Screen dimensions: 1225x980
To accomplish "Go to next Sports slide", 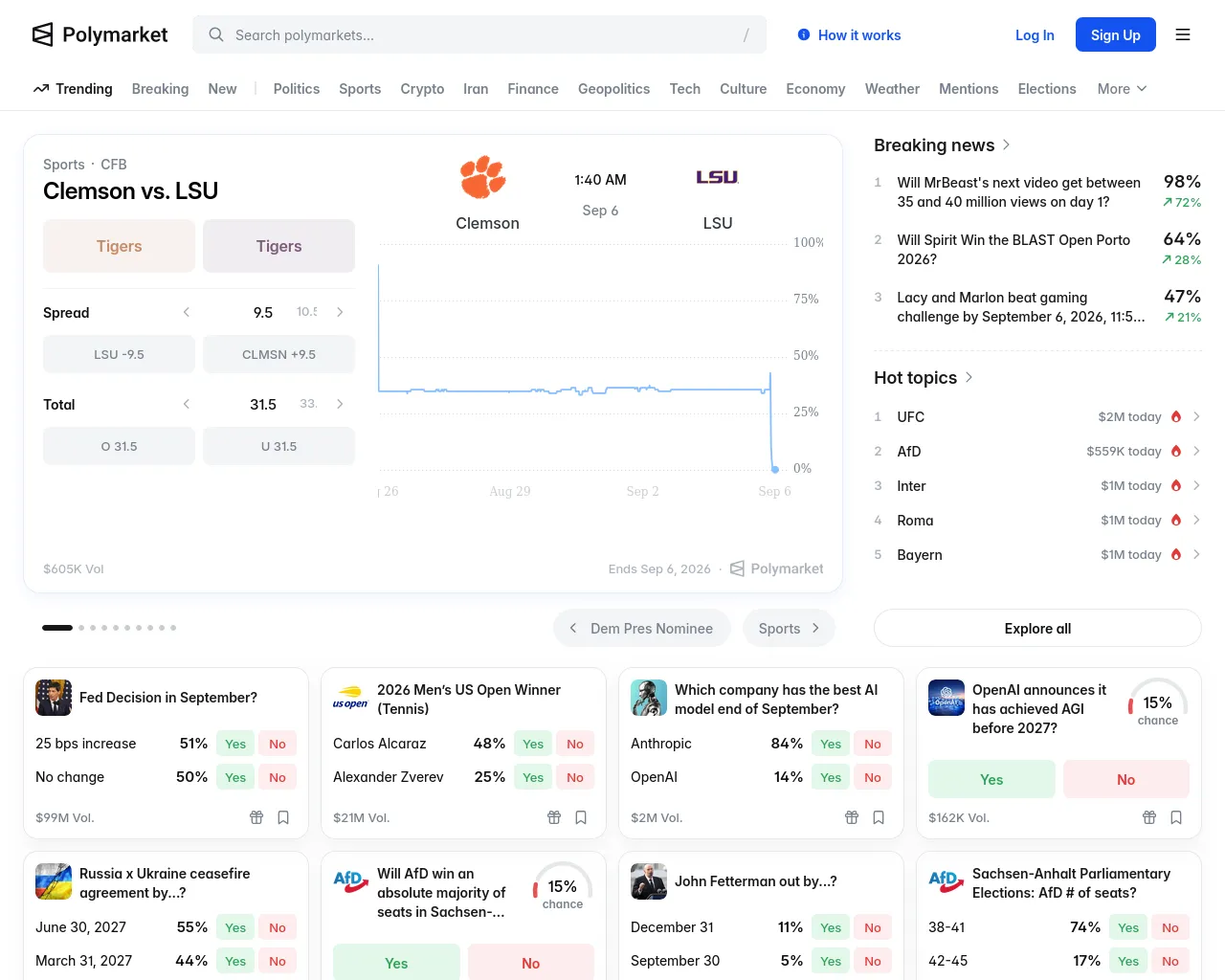I will [x=790, y=628].
